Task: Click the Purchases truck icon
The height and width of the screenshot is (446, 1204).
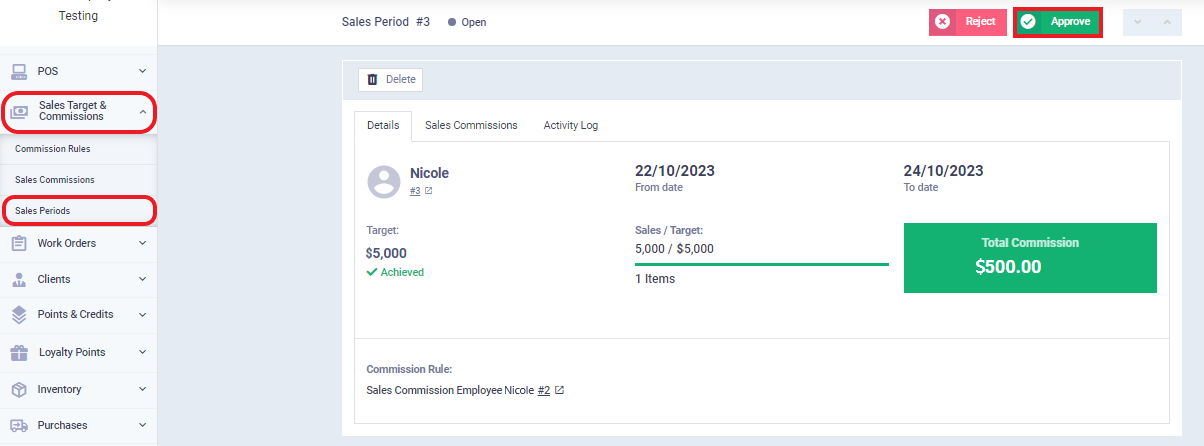Action: [x=19, y=425]
